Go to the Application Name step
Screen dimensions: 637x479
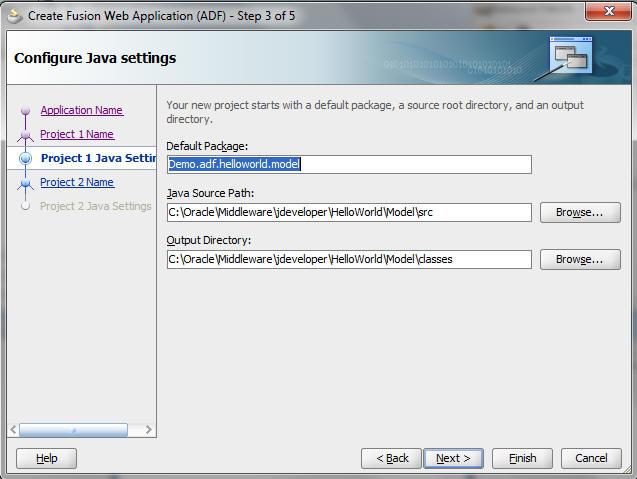pos(82,110)
